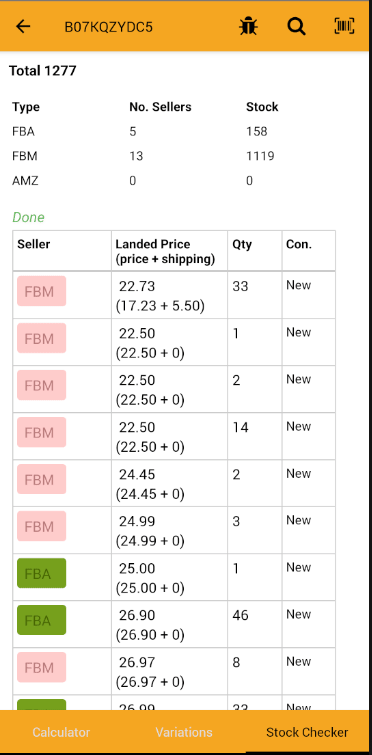Tap the search magnifier icon
372x755 pixels.
tap(296, 26)
